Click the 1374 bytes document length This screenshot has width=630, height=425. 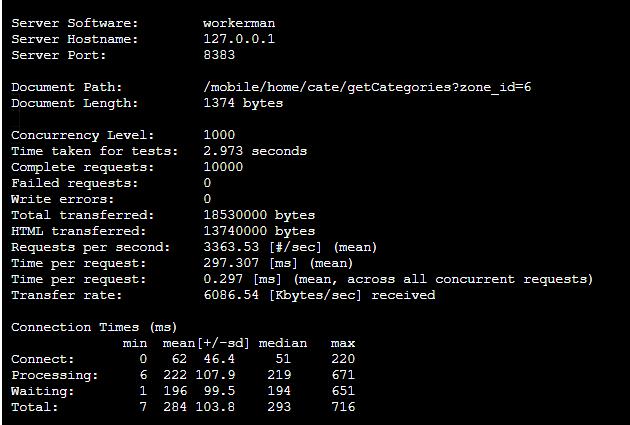pyautogui.click(x=243, y=103)
